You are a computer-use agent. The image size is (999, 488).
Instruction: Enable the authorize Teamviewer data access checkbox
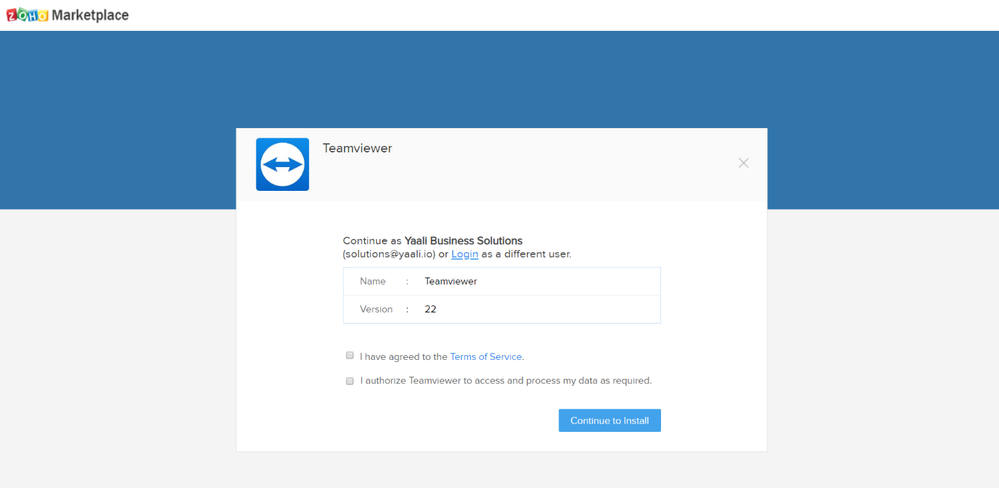click(x=350, y=381)
